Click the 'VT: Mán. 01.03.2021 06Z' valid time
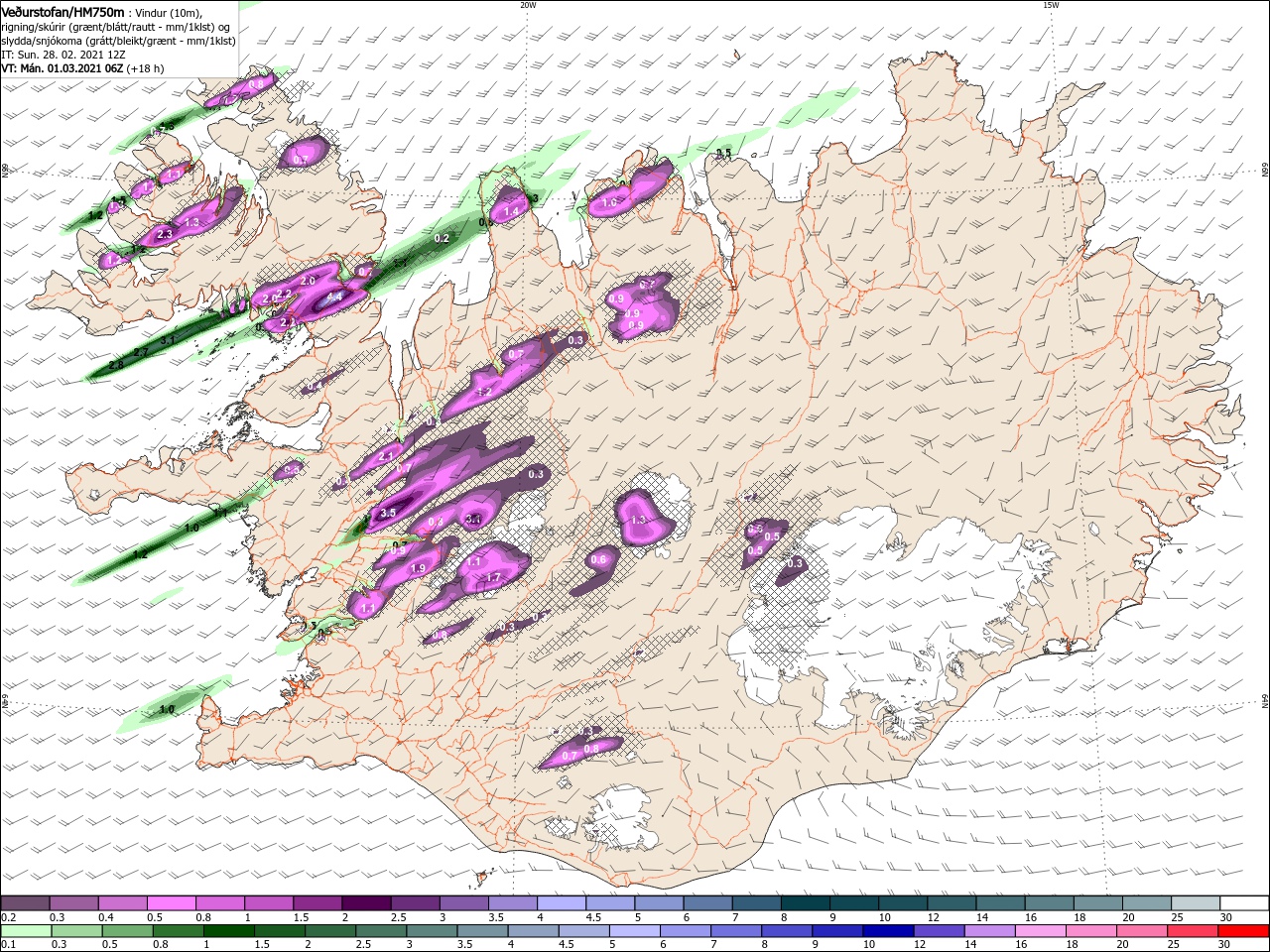The height and width of the screenshot is (952, 1270). [x=61, y=68]
